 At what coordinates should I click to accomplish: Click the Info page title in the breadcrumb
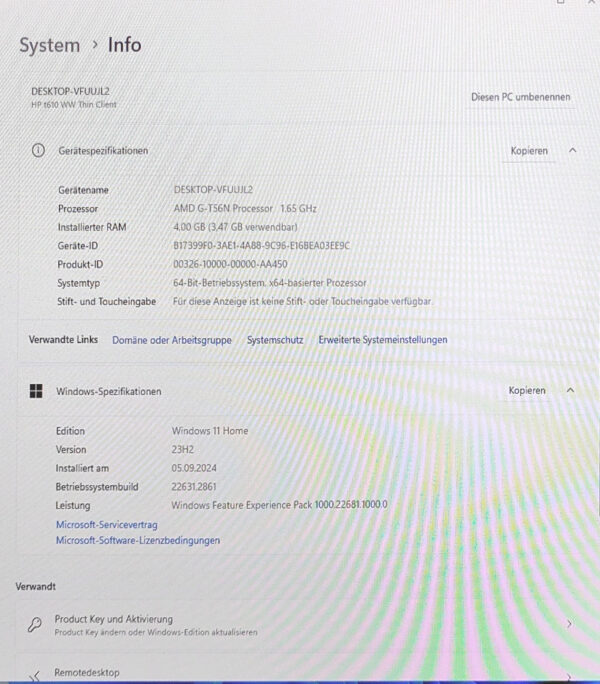pos(124,45)
